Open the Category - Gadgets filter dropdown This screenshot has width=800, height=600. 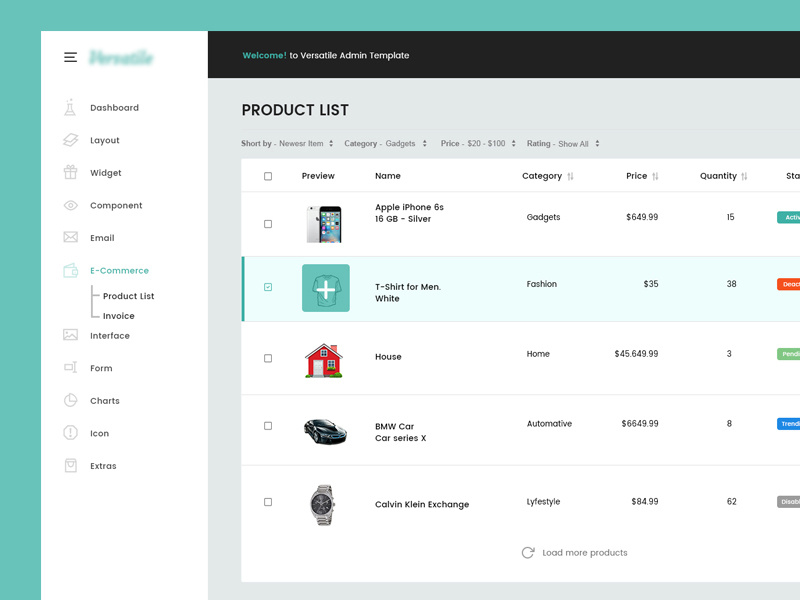(387, 143)
